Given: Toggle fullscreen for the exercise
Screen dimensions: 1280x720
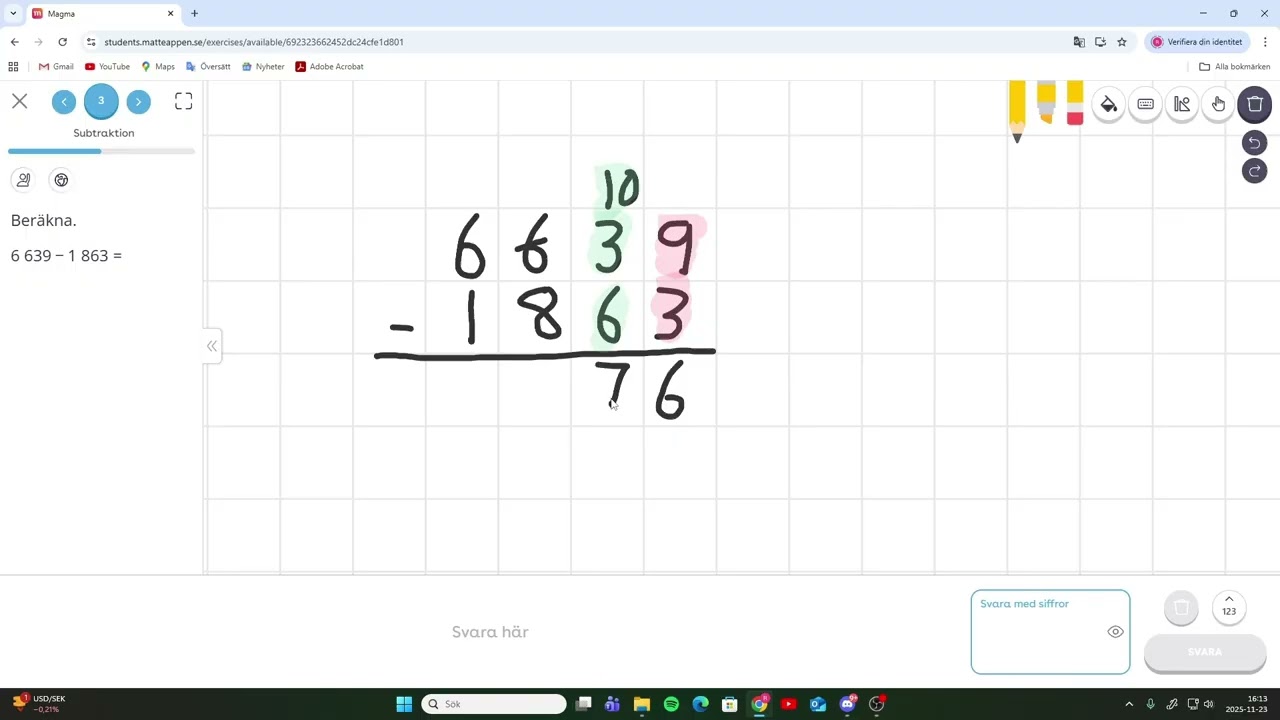Looking at the screenshot, I should click(184, 101).
